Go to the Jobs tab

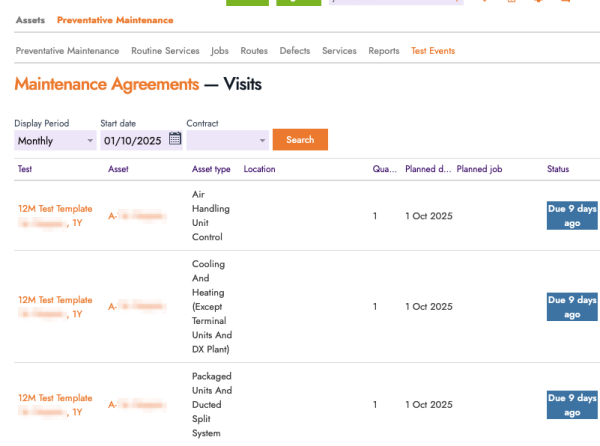click(220, 51)
